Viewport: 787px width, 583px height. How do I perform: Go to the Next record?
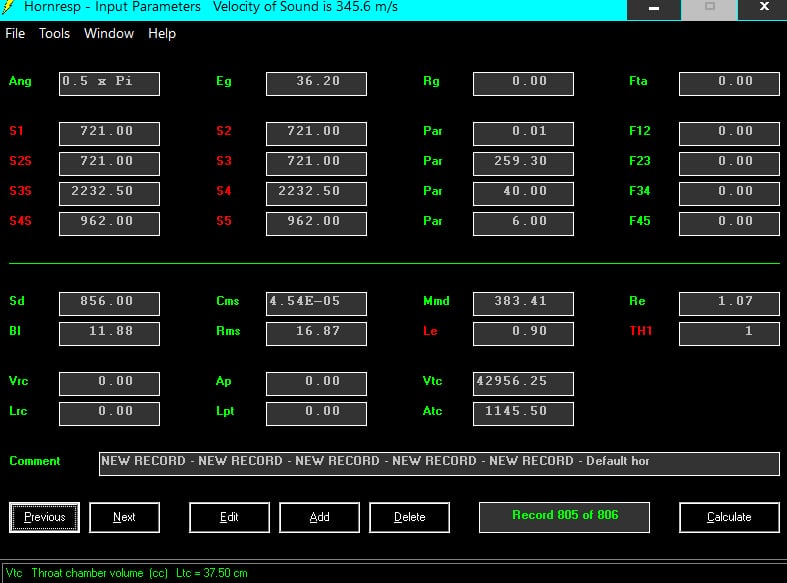coord(124,517)
